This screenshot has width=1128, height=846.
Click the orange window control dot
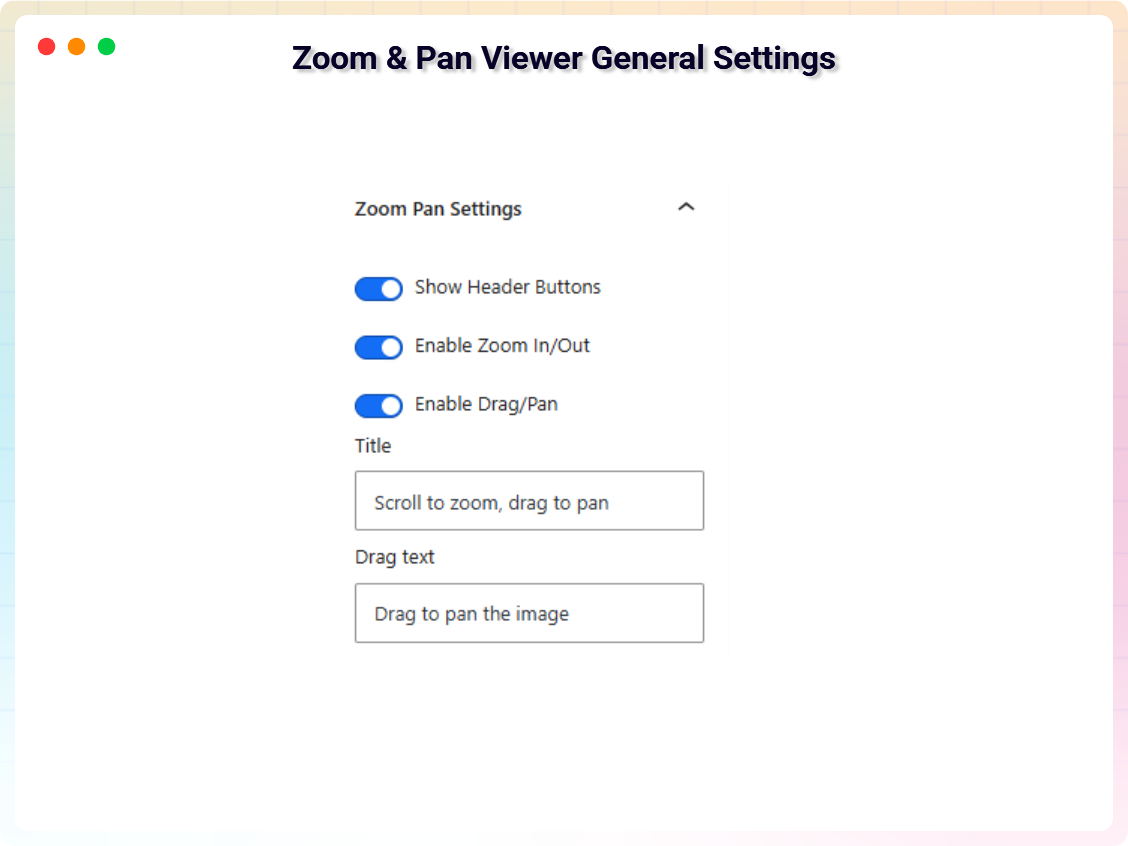point(76,46)
